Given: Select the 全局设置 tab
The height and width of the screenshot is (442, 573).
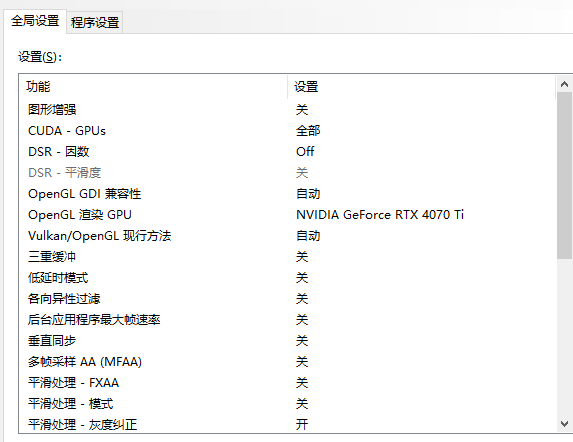Looking at the screenshot, I should click(x=35, y=21).
